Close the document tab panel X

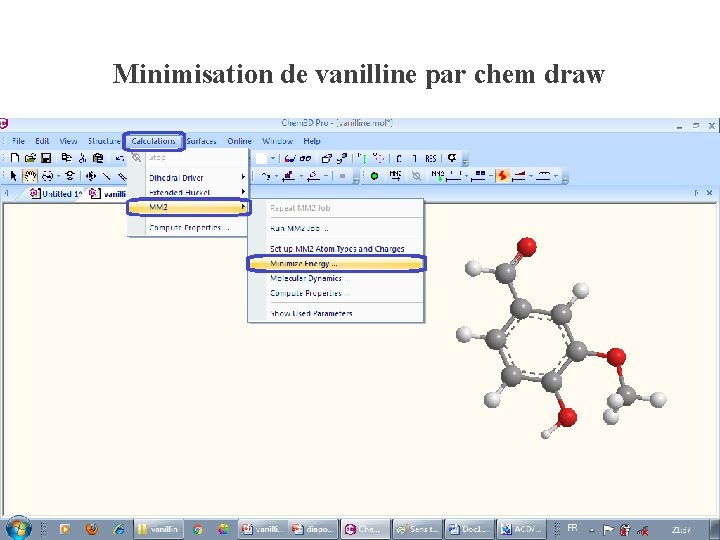point(709,193)
